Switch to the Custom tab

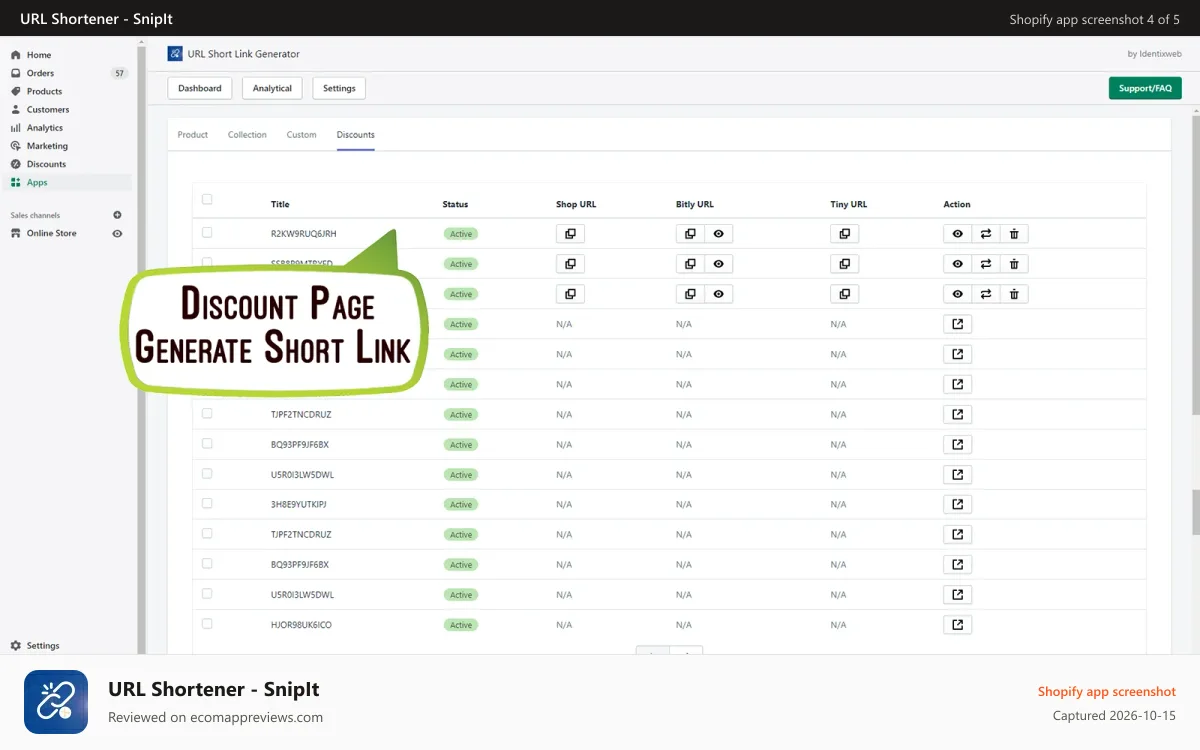301,135
